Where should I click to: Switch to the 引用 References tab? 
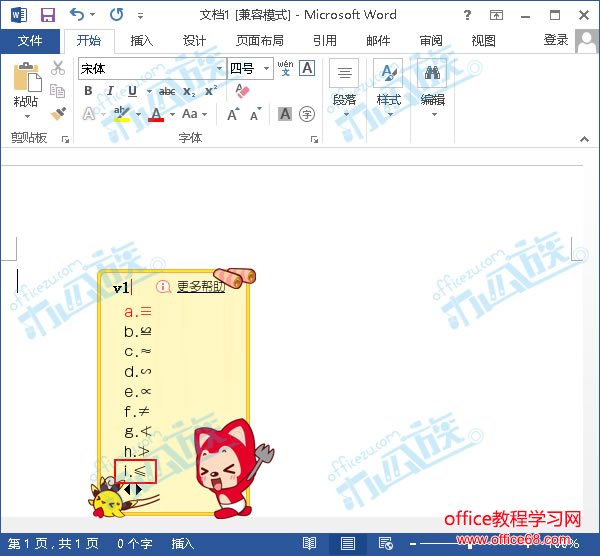325,41
